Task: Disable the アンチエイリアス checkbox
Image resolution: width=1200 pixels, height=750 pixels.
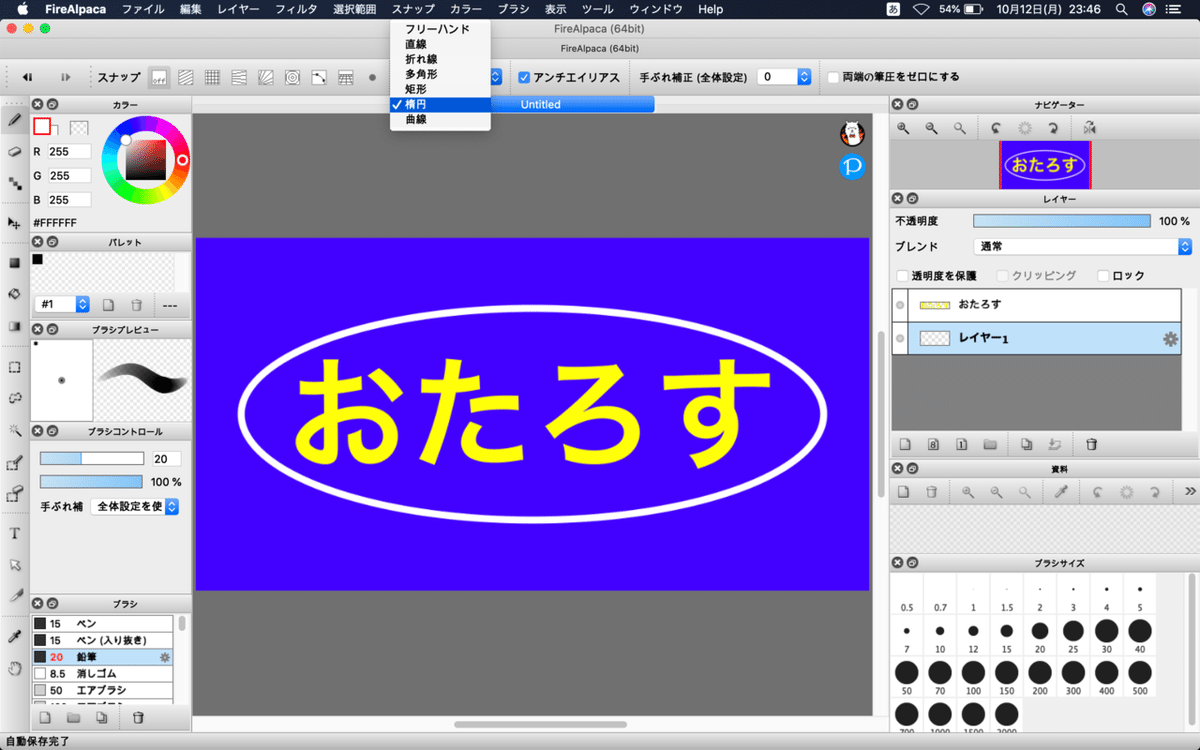Action: tap(522, 77)
